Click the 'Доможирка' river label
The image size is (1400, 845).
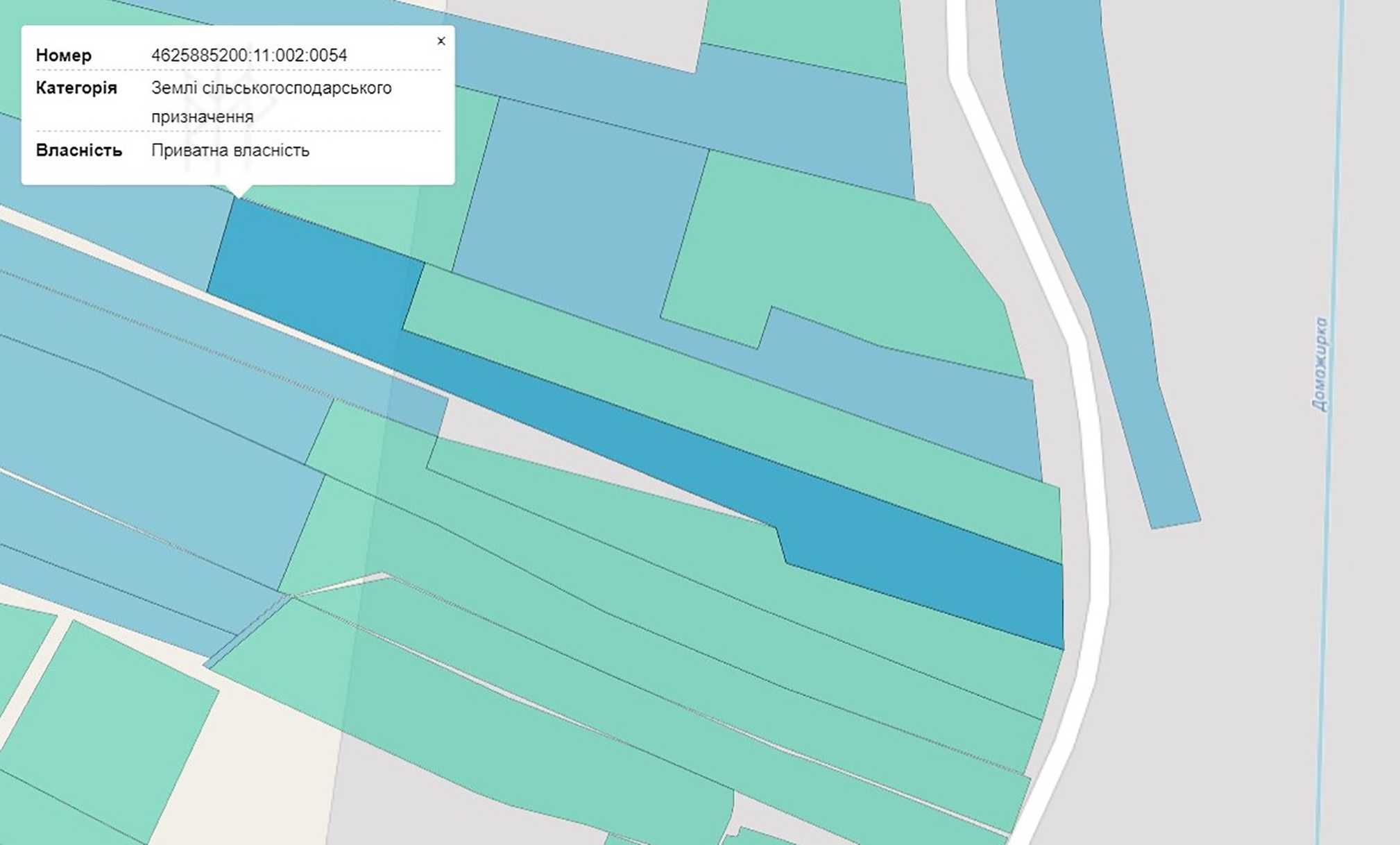[1321, 364]
